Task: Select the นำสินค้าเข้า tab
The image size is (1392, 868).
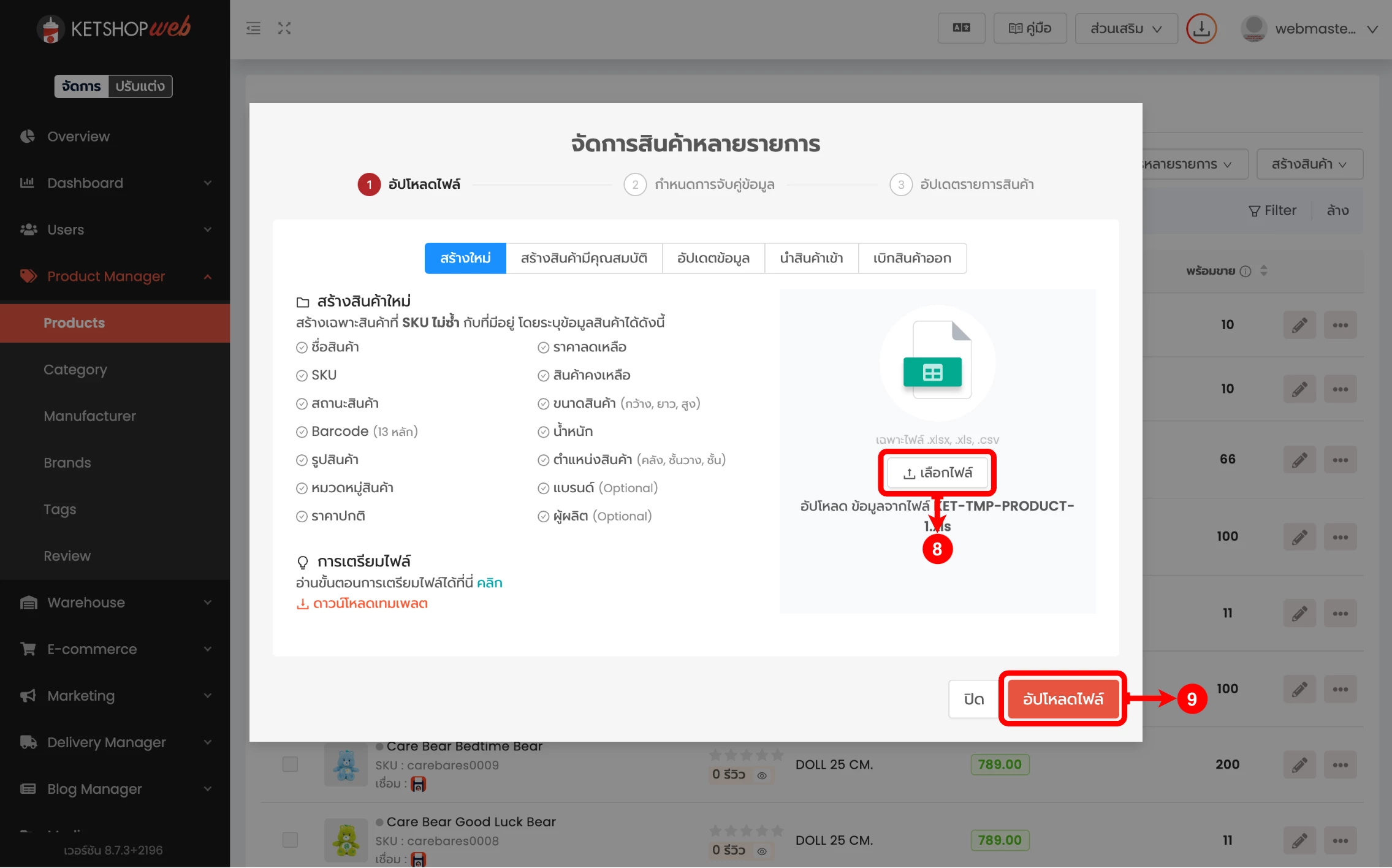Action: [x=811, y=258]
